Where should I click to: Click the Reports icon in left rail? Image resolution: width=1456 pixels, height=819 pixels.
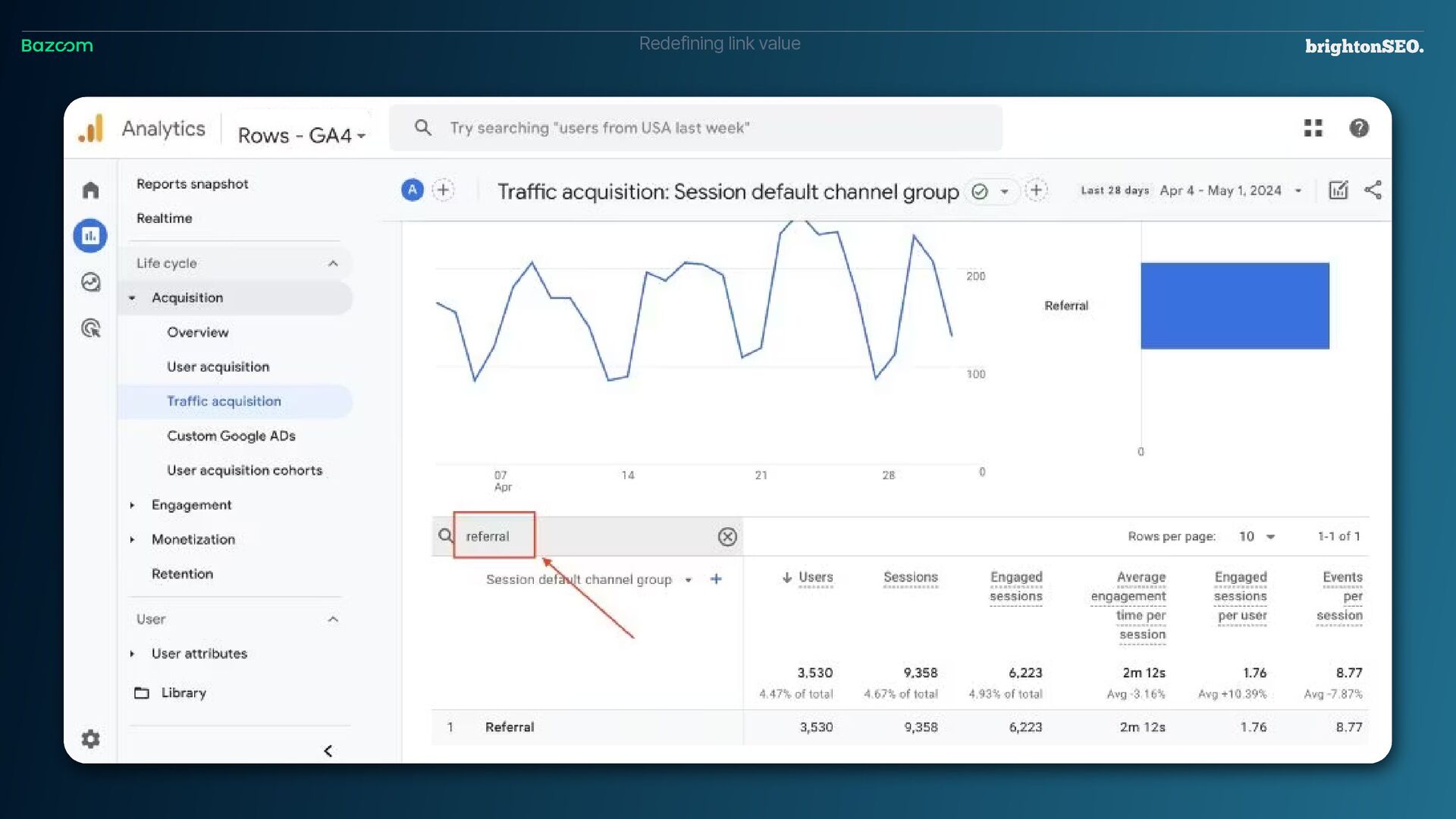90,236
